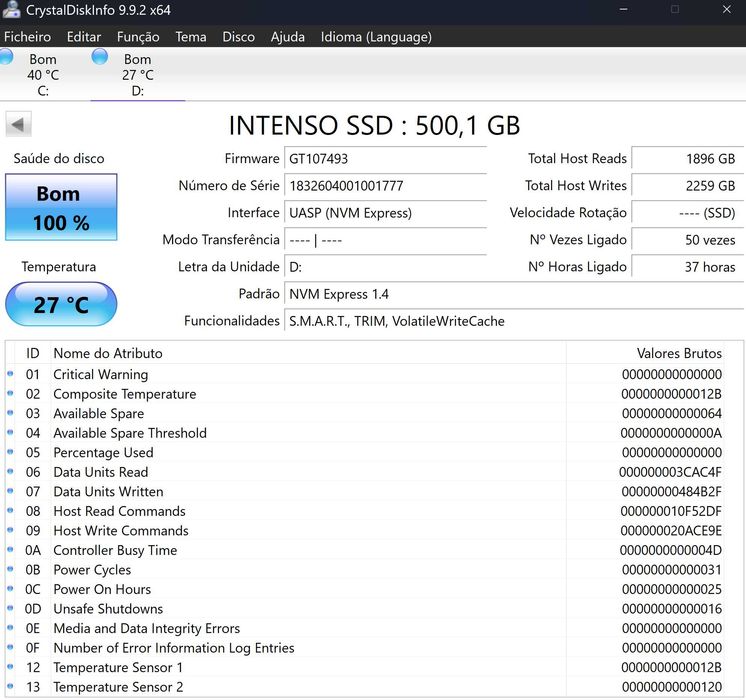Open the Função menu
Viewport: 746px width, 700px height.
point(138,37)
